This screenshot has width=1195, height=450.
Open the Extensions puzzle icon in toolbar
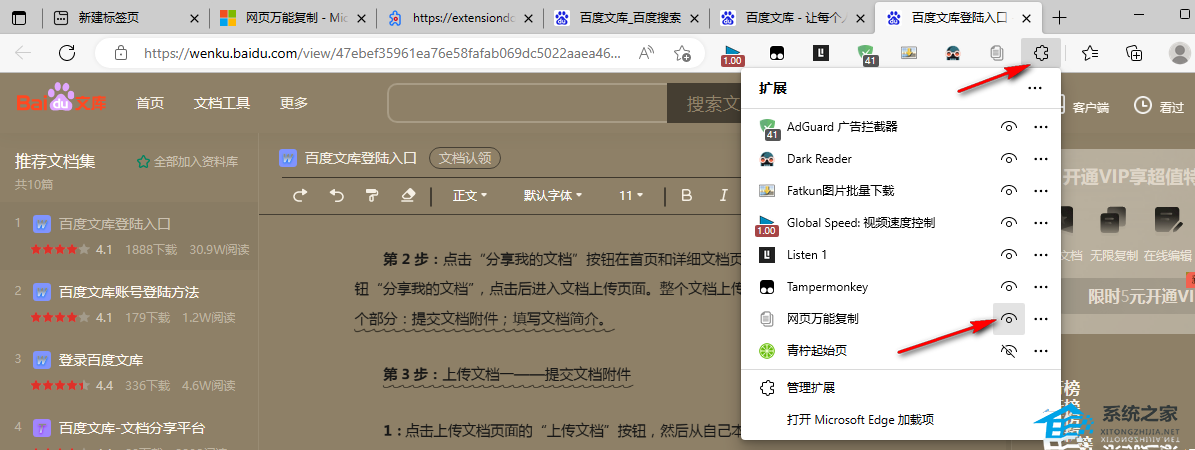(1040, 53)
